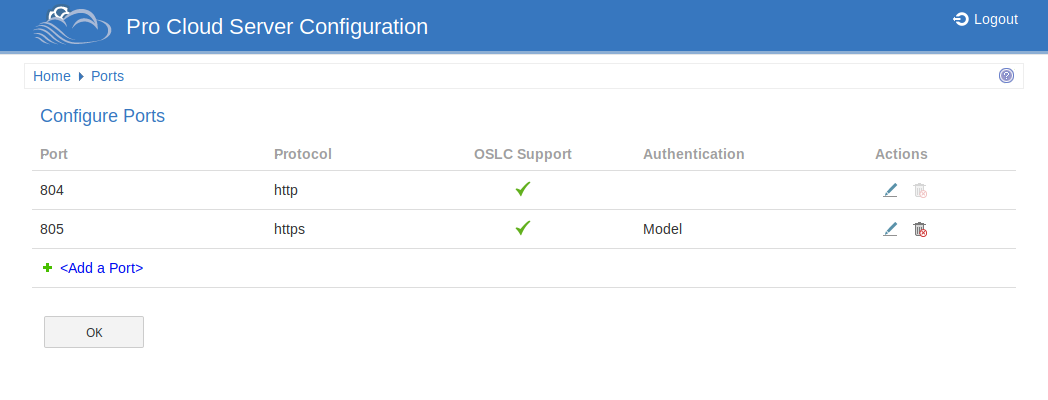Edit port 805 with the pencil icon
This screenshot has height=400, width=1048.
point(890,229)
